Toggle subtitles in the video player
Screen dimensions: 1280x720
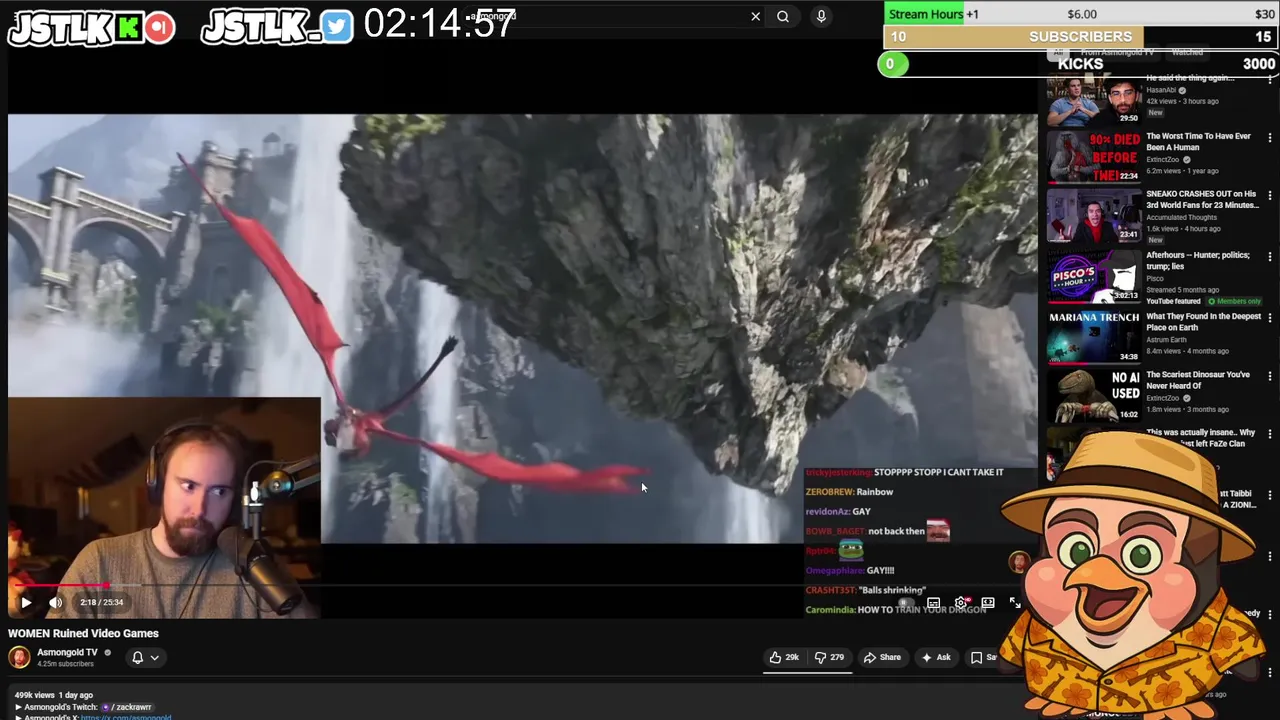point(933,603)
